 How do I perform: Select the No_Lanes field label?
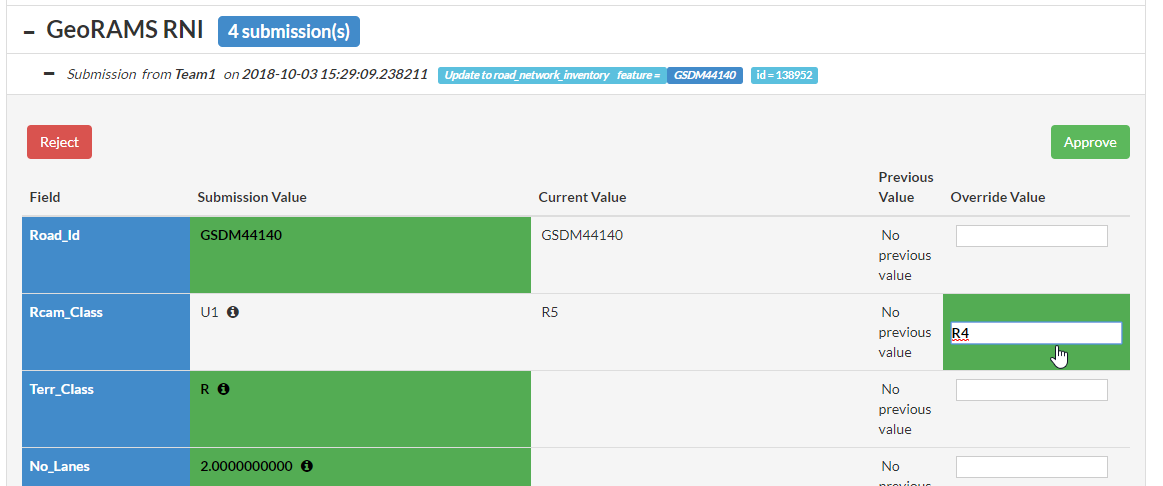(59, 466)
